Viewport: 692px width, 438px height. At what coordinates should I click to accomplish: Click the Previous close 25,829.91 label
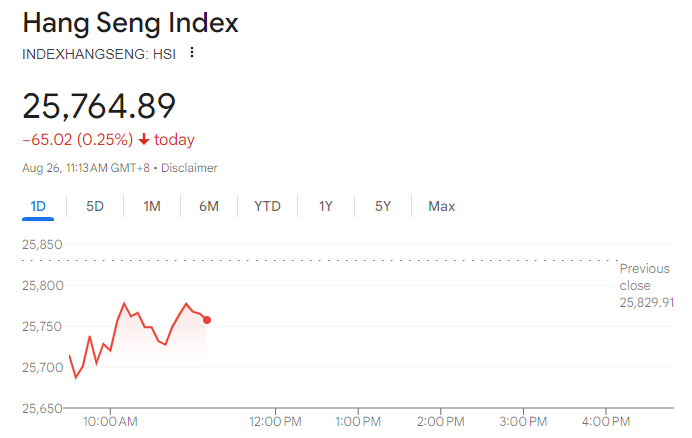pos(646,285)
